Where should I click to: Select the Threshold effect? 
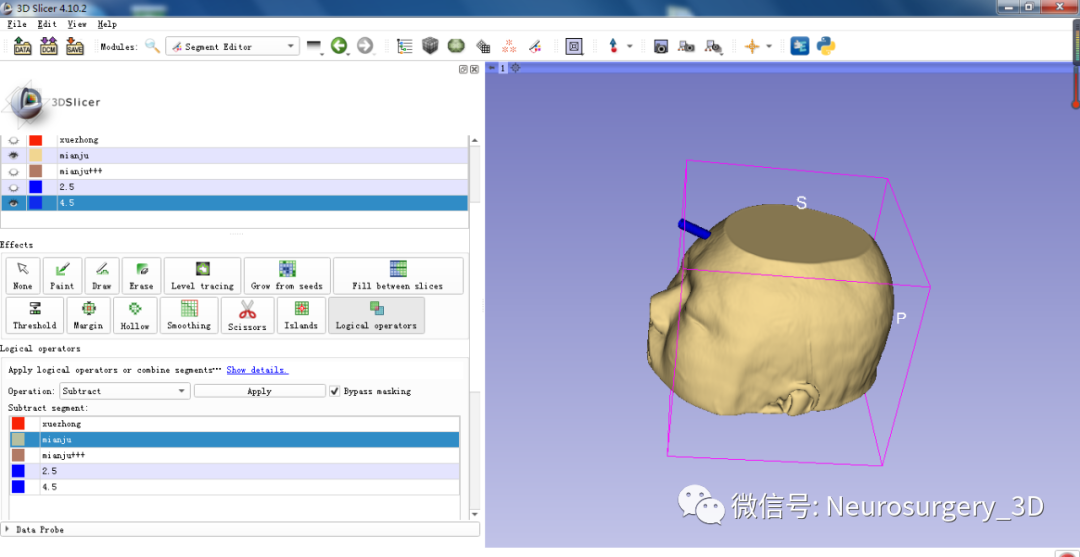coord(34,315)
